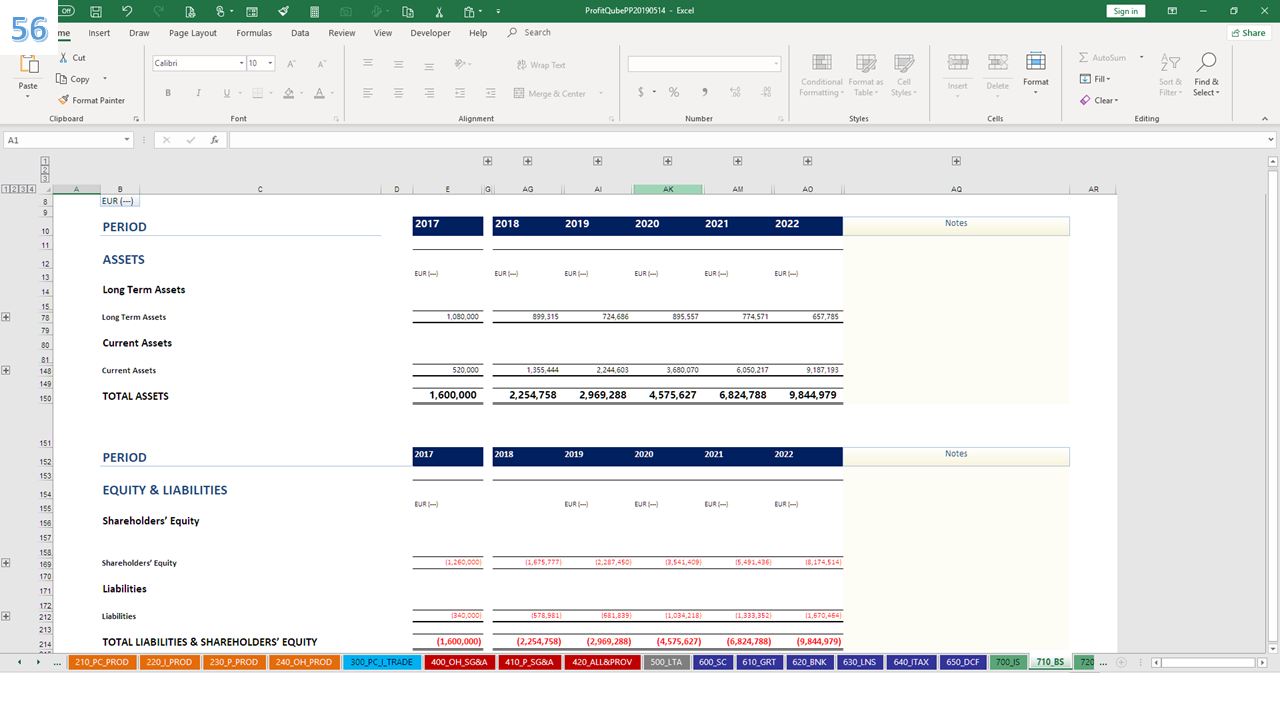The width and height of the screenshot is (1280, 720).
Task: Copy the selection with Copy button
Action: (73, 79)
